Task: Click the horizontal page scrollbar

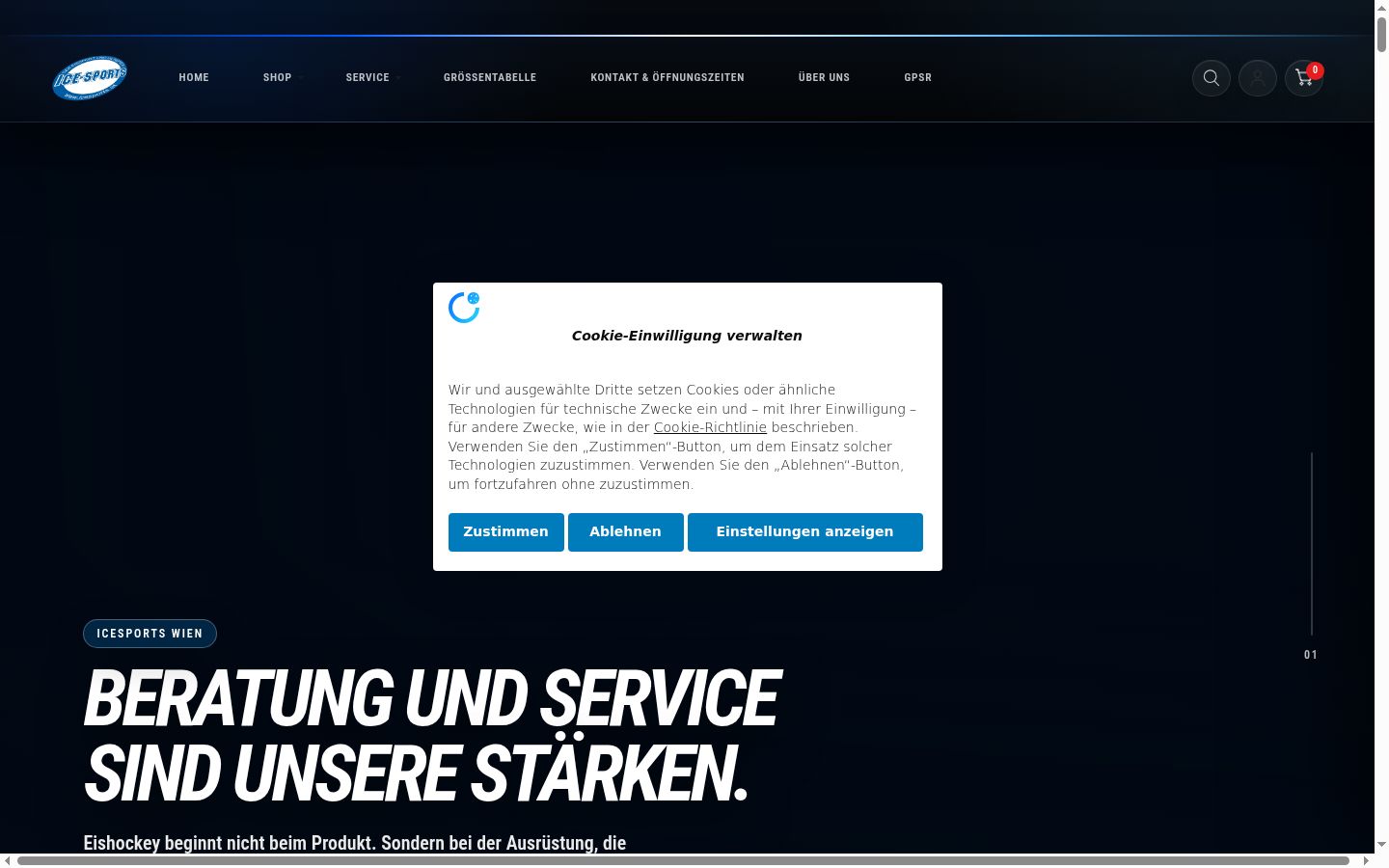Action: coord(683,860)
